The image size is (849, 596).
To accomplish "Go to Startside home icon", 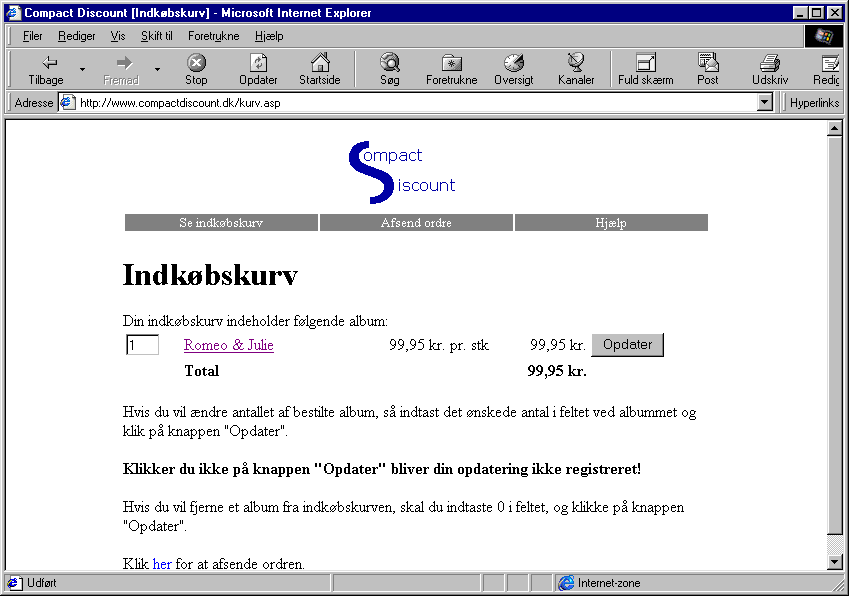I will [320, 69].
